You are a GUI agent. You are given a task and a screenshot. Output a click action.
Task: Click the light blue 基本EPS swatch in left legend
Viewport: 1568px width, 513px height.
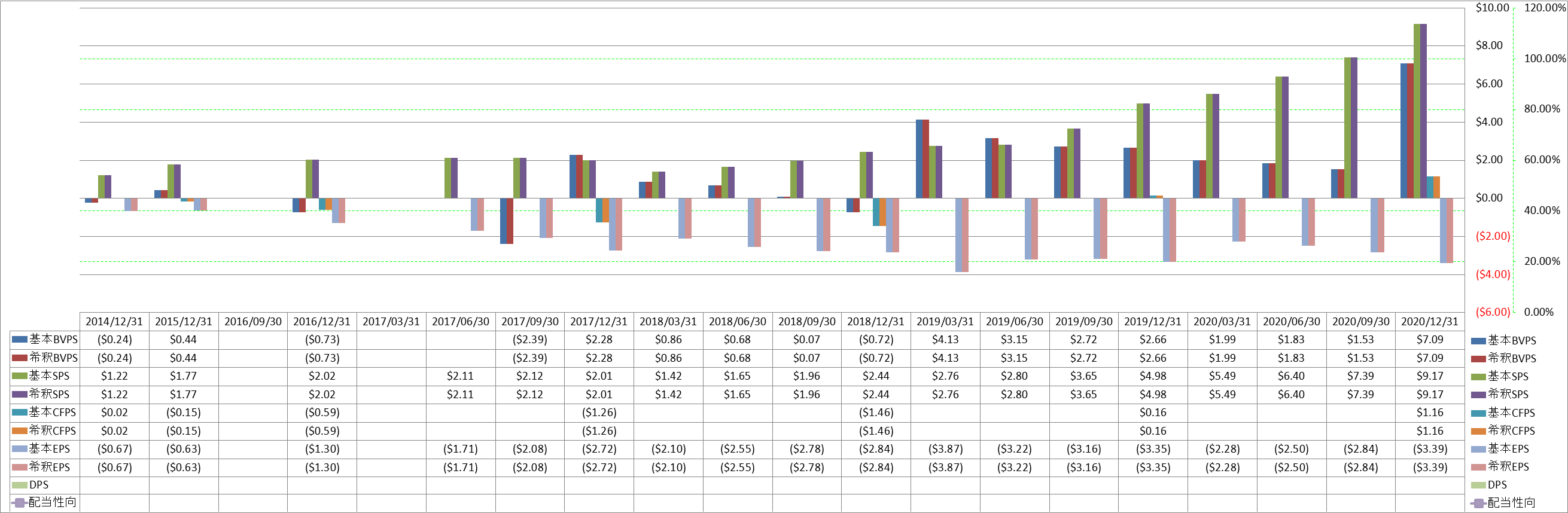pos(20,449)
